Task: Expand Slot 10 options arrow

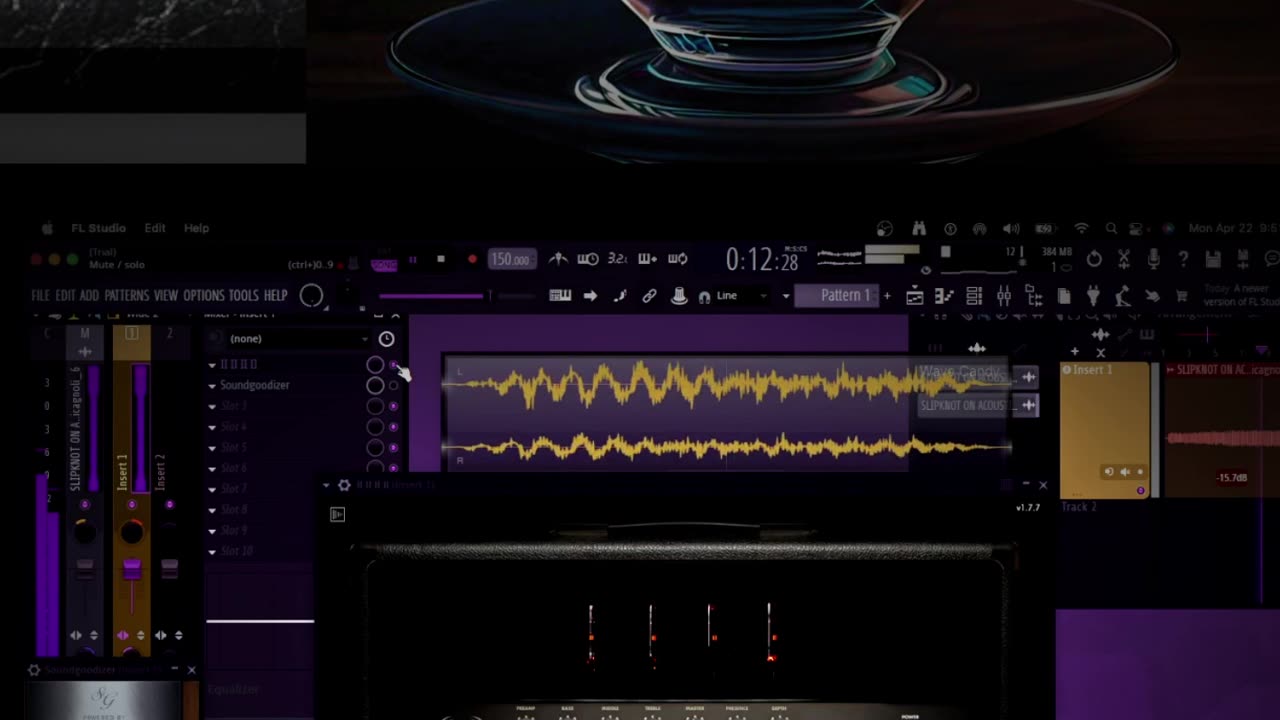Action: 212,552
